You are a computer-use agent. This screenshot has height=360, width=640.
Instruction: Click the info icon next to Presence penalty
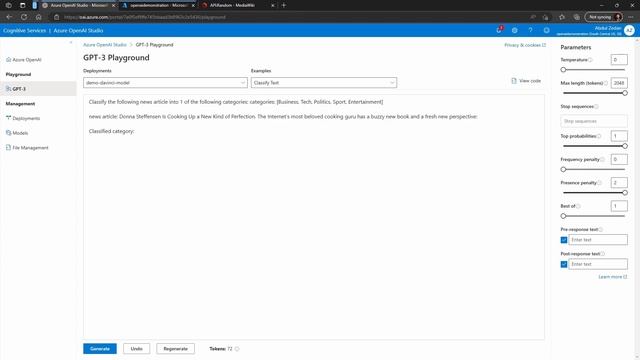click(x=600, y=183)
